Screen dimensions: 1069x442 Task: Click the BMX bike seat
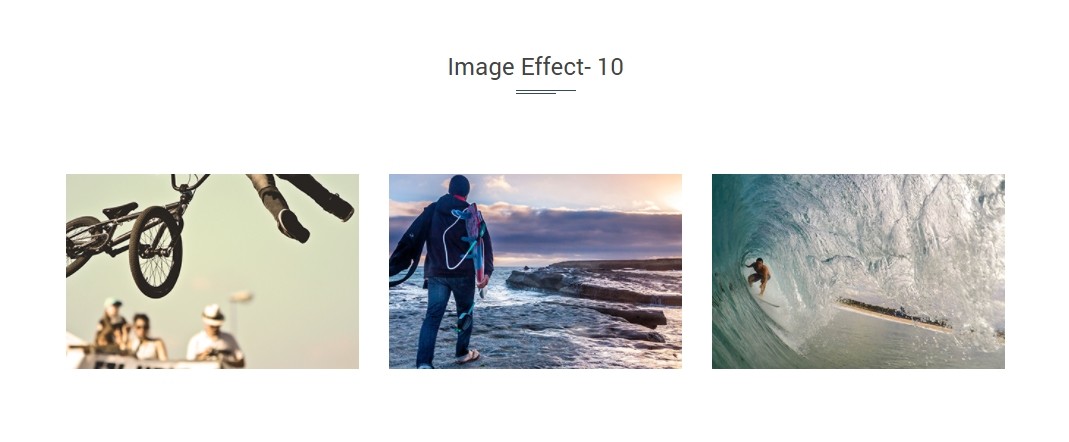pyautogui.click(x=120, y=210)
